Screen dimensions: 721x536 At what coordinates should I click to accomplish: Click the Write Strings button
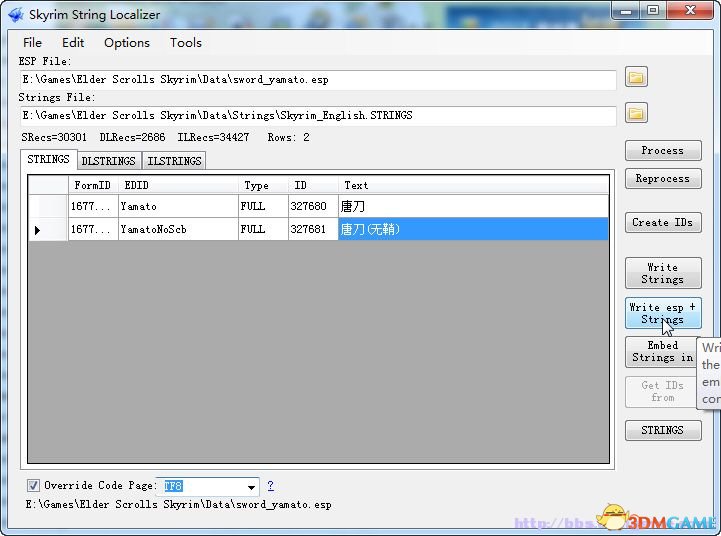point(663,273)
